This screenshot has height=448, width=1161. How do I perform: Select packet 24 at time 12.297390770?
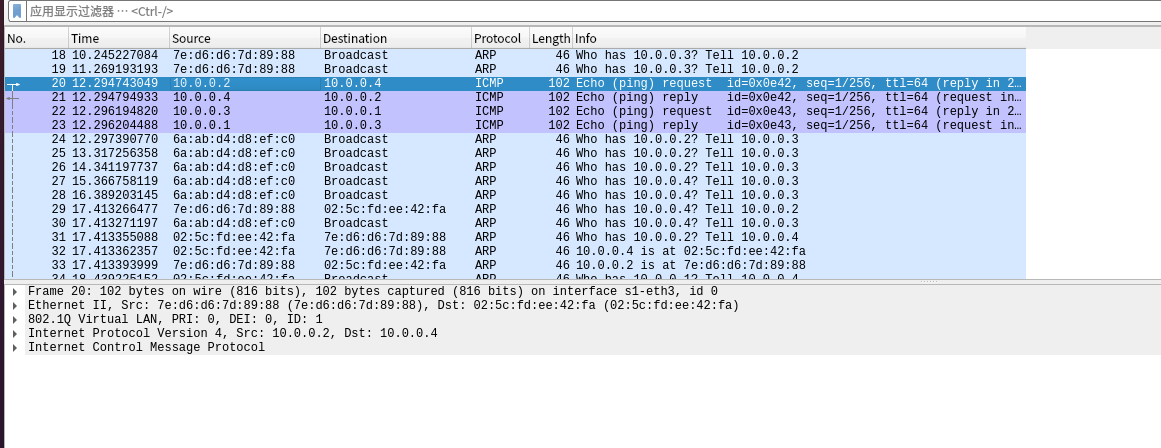[515, 139]
